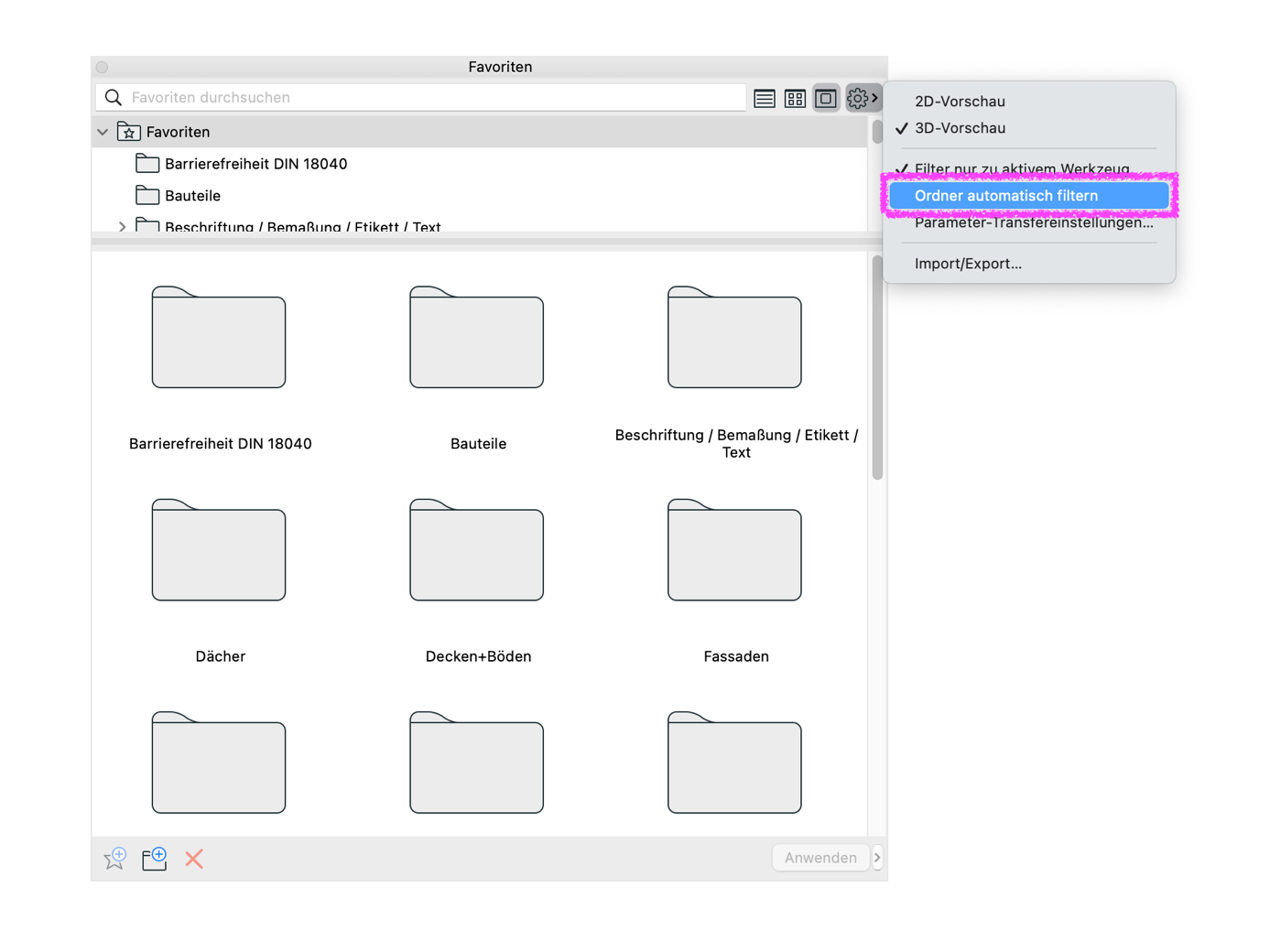Click the Decken+Böden folder label
Image resolution: width=1270 pixels, height=952 pixels.
[x=478, y=656]
